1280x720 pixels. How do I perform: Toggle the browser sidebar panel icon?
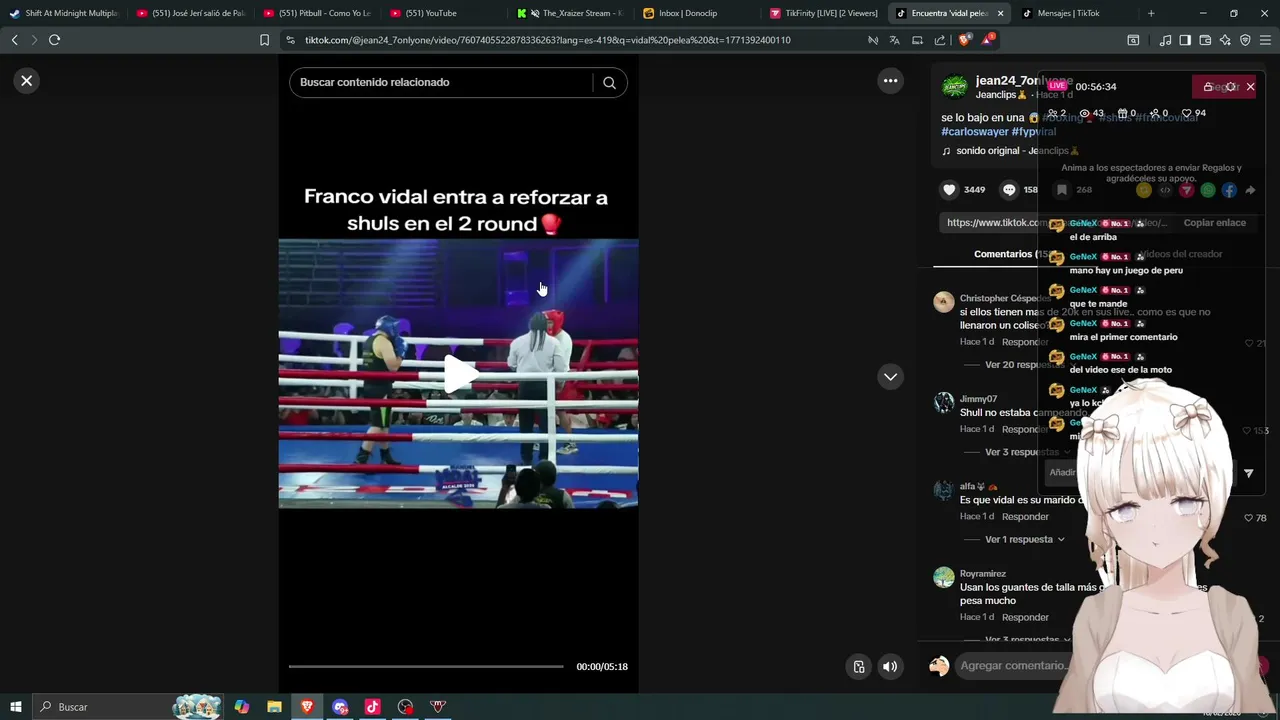(x=1185, y=40)
